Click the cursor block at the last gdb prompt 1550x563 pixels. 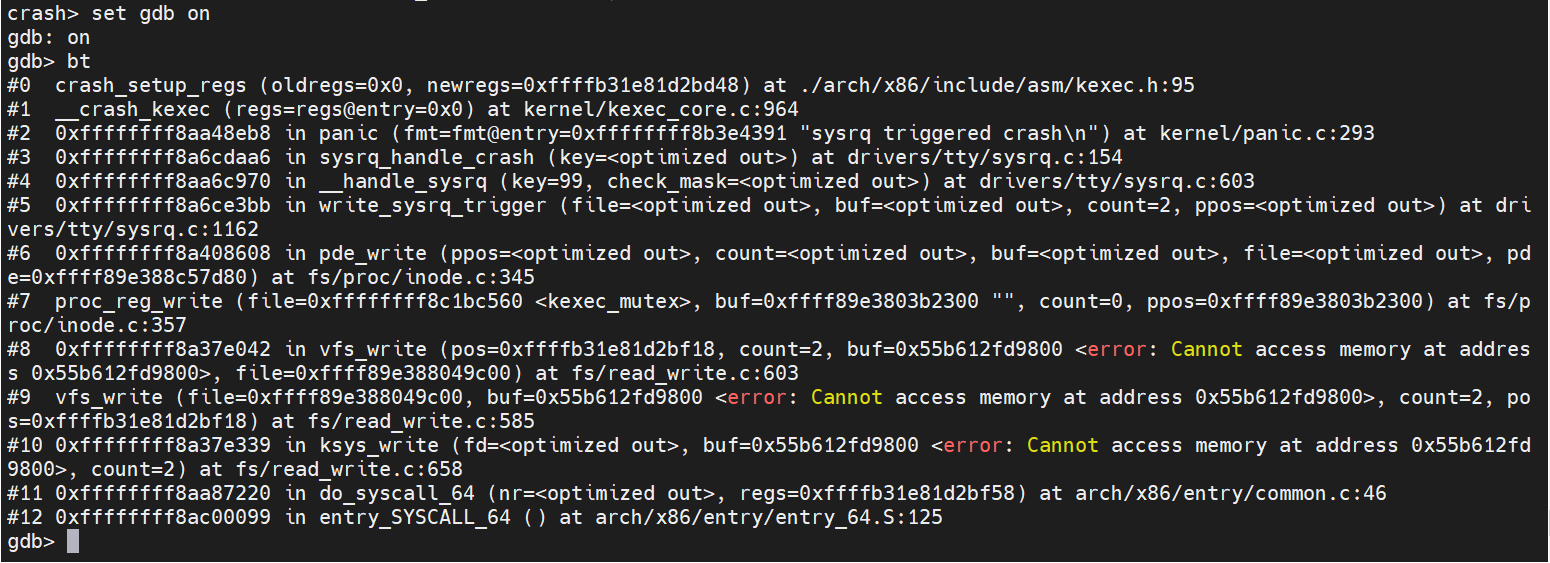pos(72,541)
